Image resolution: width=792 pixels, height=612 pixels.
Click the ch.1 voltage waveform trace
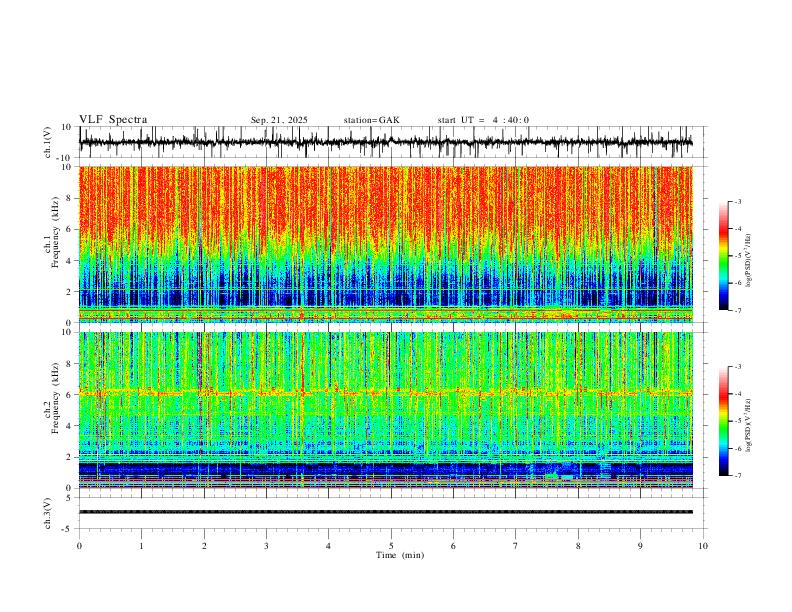(386, 142)
